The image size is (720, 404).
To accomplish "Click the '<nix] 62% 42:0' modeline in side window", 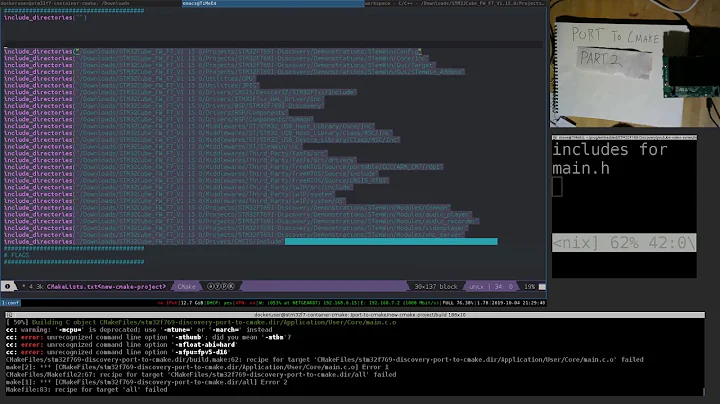I will (x=624, y=242).
